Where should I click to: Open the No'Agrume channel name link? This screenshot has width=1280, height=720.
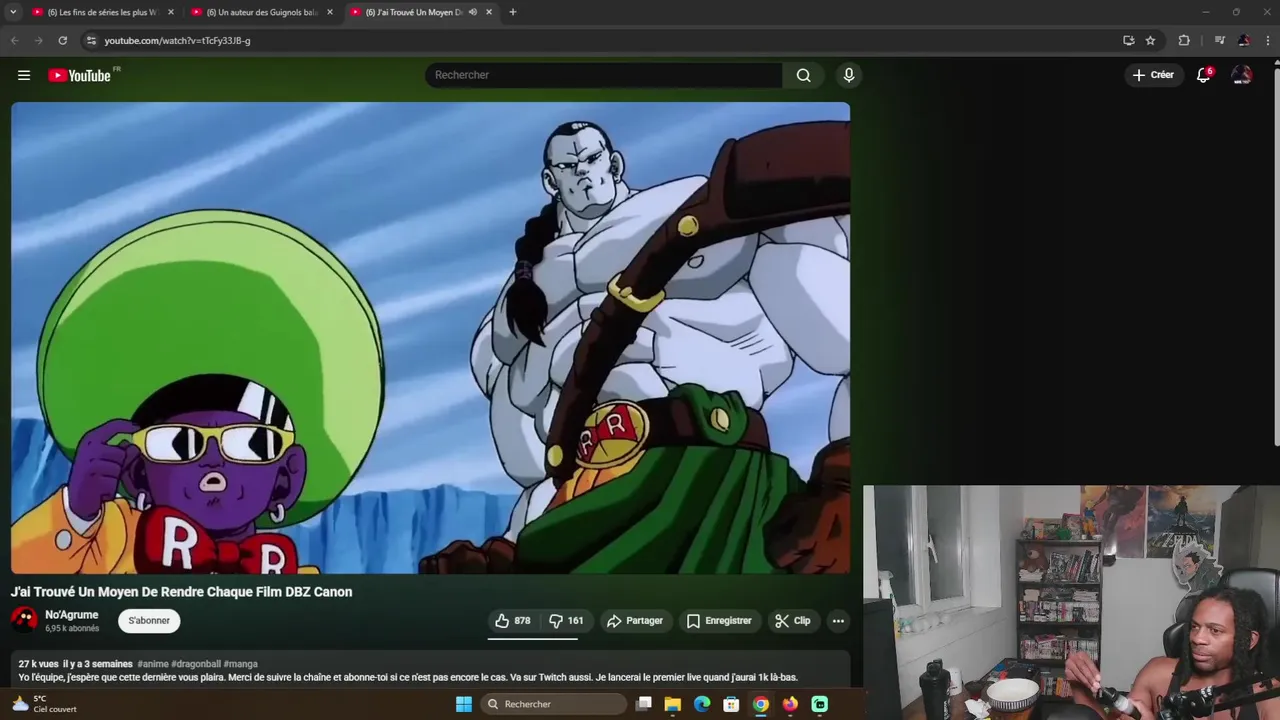pyautogui.click(x=72, y=615)
